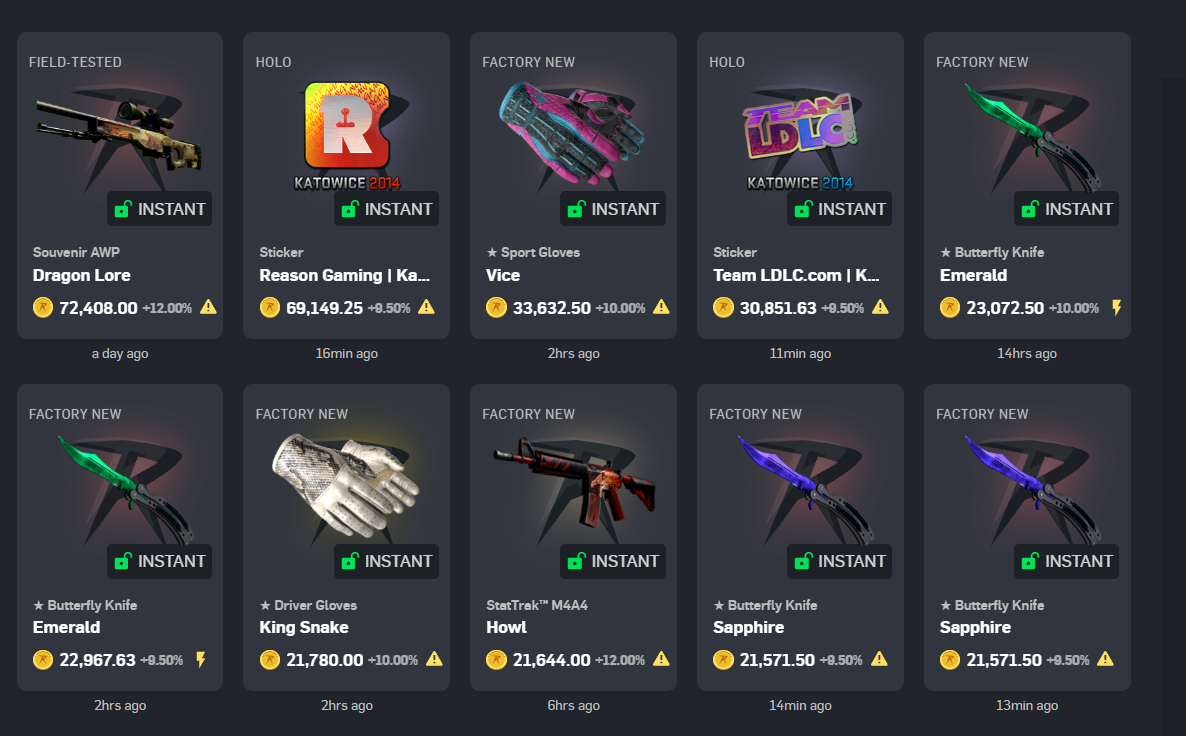
Task: Click the warning triangle on King Snake
Action: 434,659
